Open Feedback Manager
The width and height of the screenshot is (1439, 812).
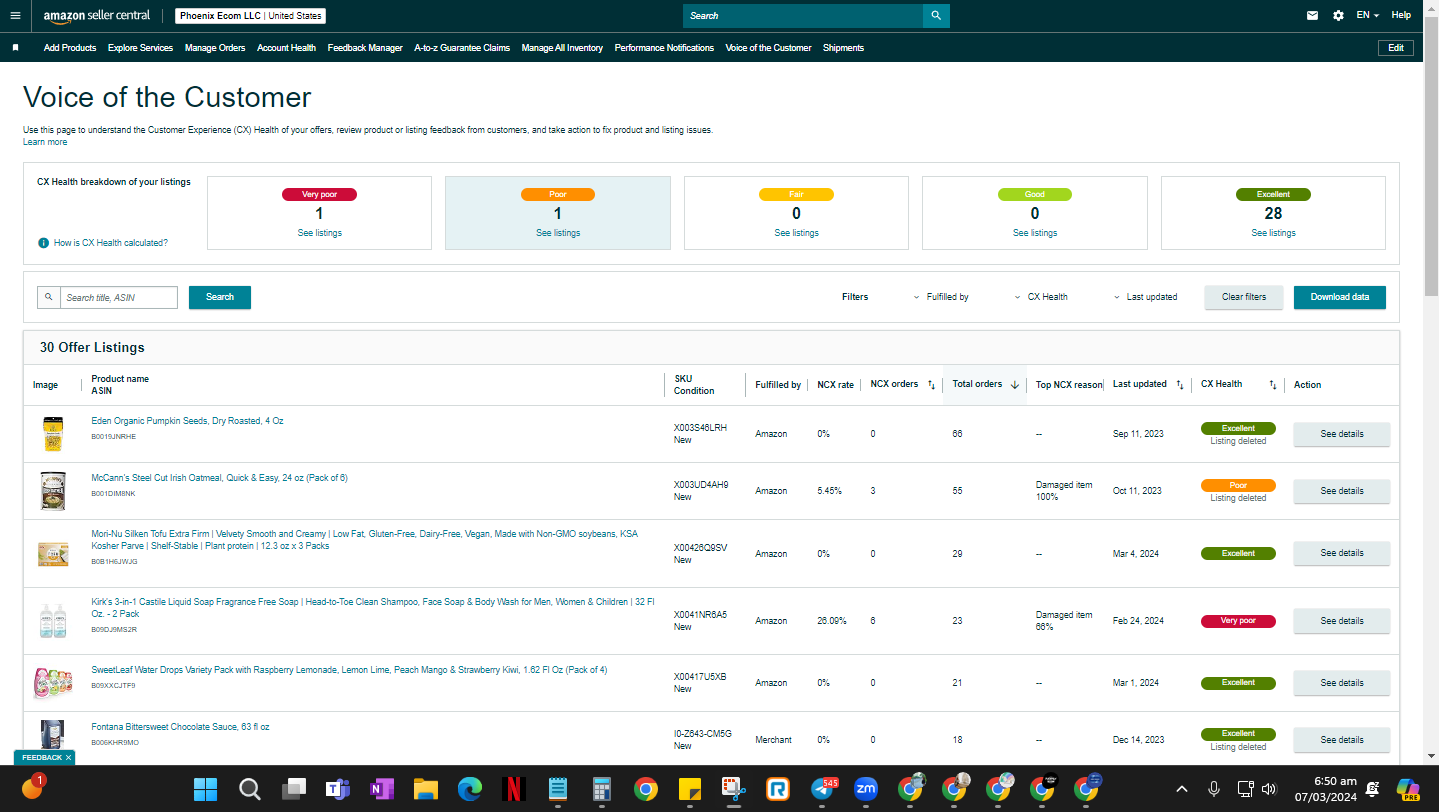point(365,48)
